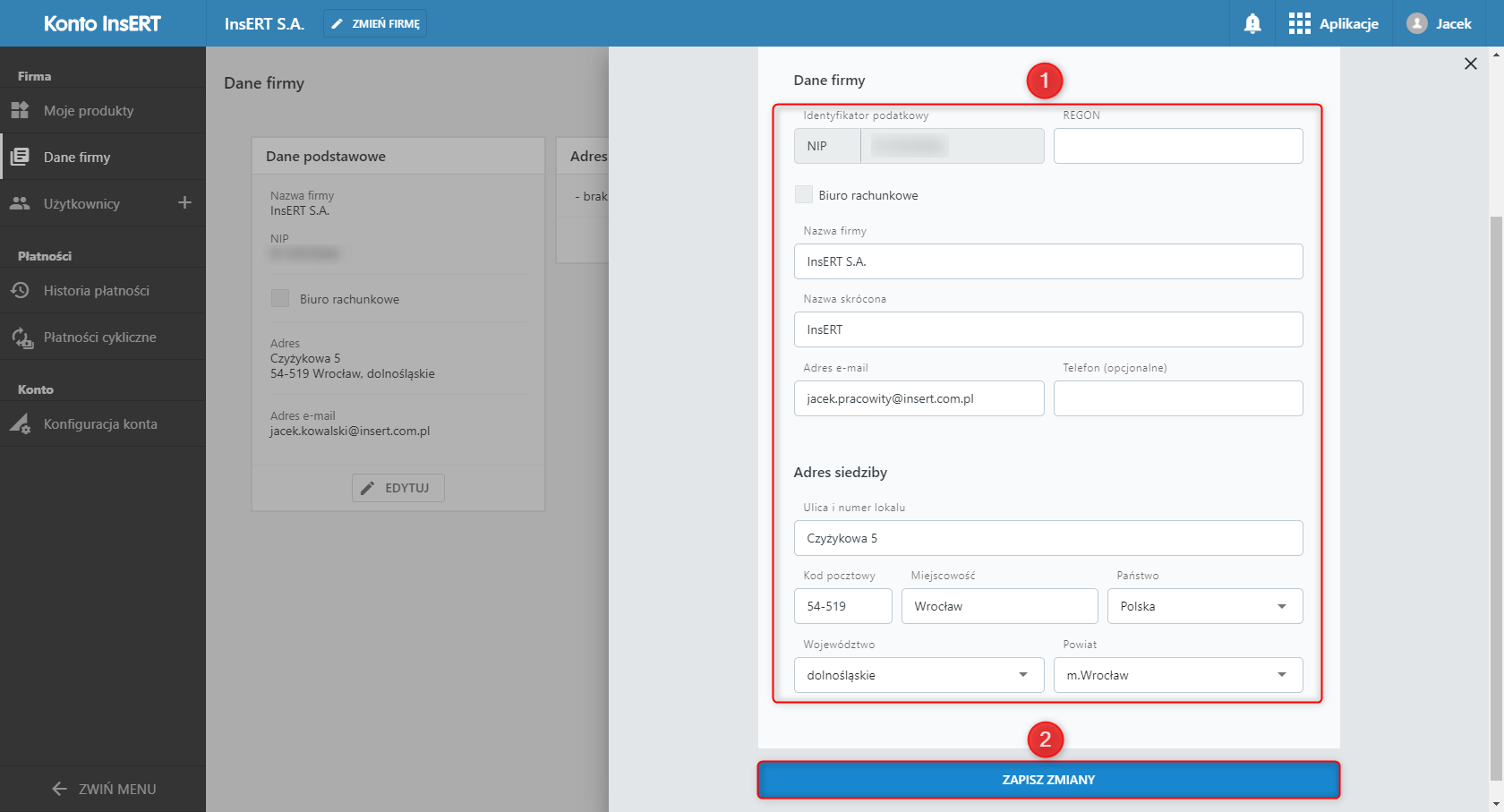The image size is (1504, 812).
Task: Click jacek.kowalski@insert.com.pl text
Action: coord(350,431)
